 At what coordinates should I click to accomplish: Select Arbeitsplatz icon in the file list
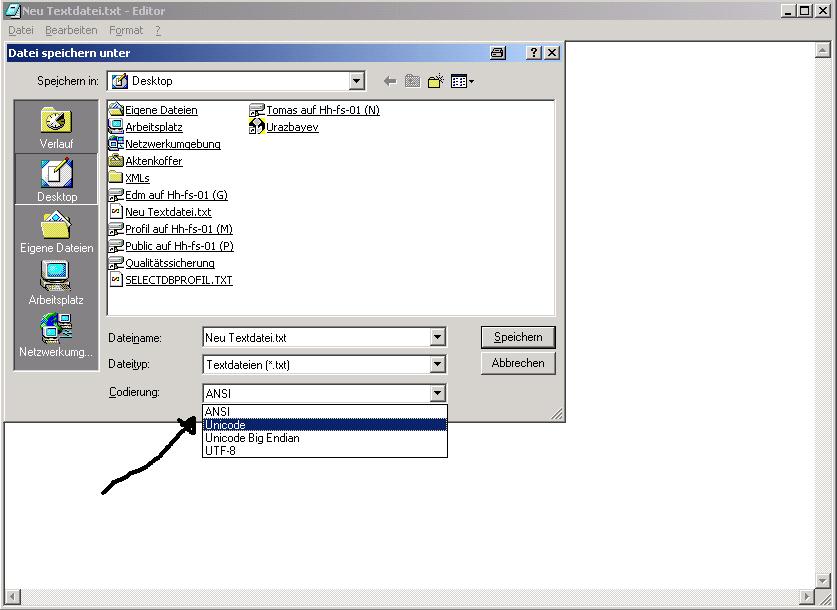click(x=116, y=127)
